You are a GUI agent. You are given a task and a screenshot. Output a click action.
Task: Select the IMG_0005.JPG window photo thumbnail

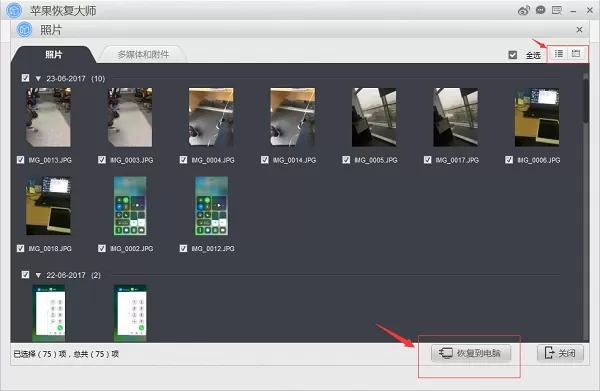click(374, 117)
